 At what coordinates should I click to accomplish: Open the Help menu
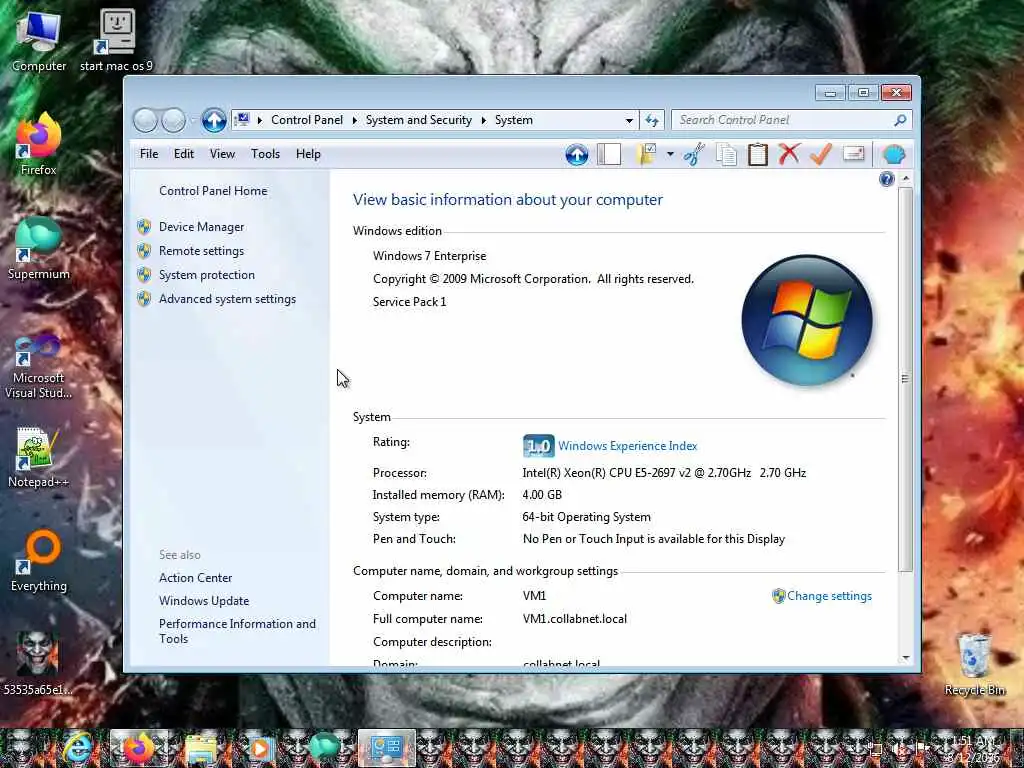coord(308,154)
